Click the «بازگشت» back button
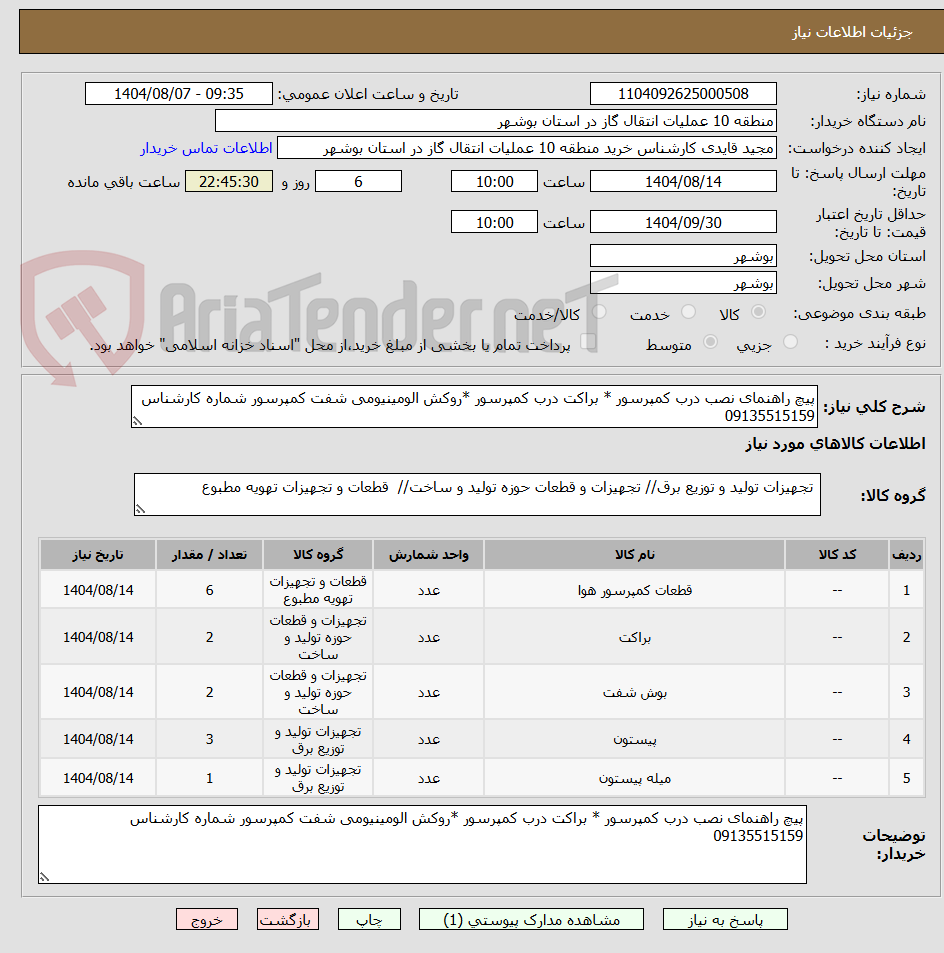The height and width of the screenshot is (953, 944). click(x=288, y=918)
